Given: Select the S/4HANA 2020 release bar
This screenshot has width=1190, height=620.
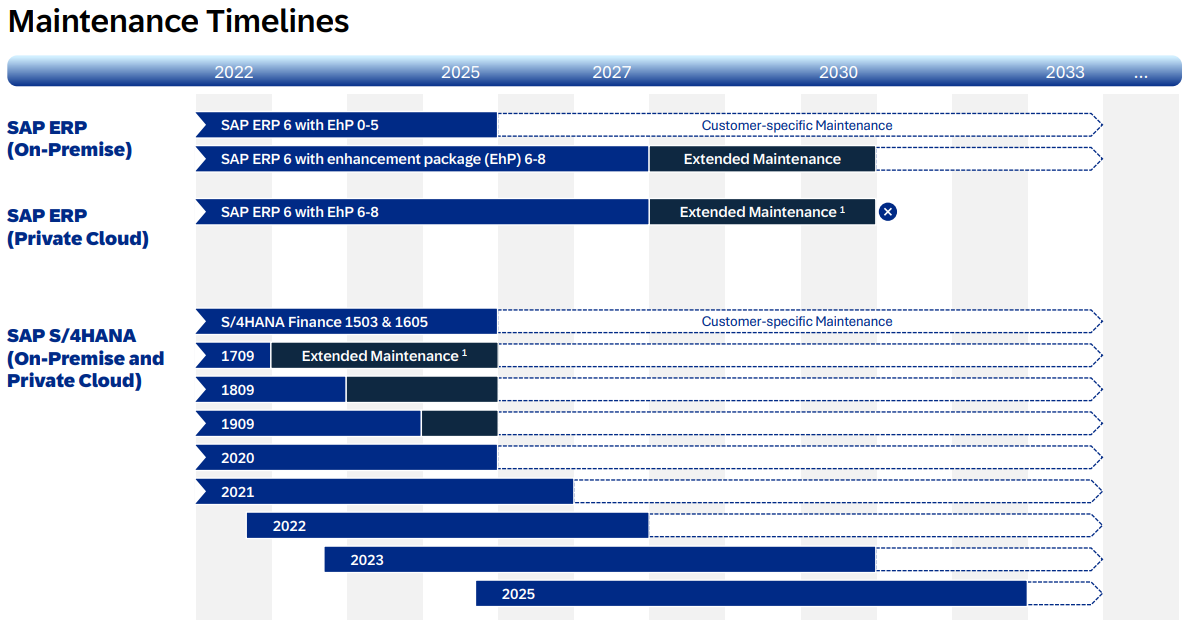Looking at the screenshot, I should (x=346, y=458).
